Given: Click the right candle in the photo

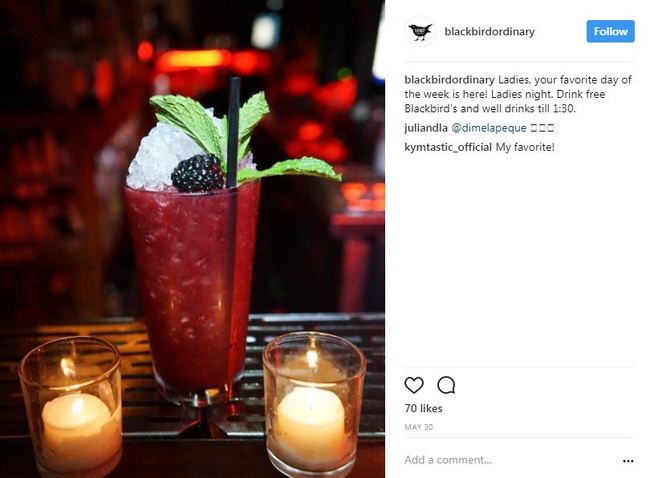Looking at the screenshot, I should click(x=314, y=403).
